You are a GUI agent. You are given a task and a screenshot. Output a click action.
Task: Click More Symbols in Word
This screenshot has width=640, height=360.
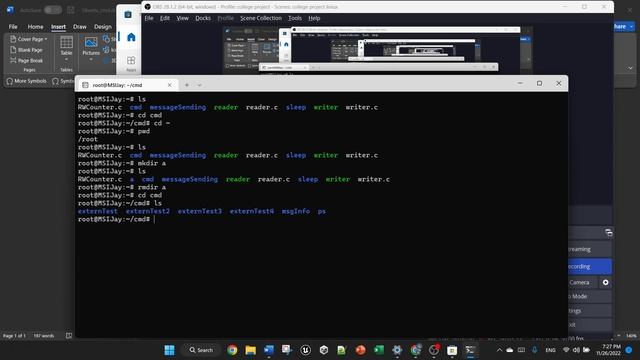(x=26, y=81)
